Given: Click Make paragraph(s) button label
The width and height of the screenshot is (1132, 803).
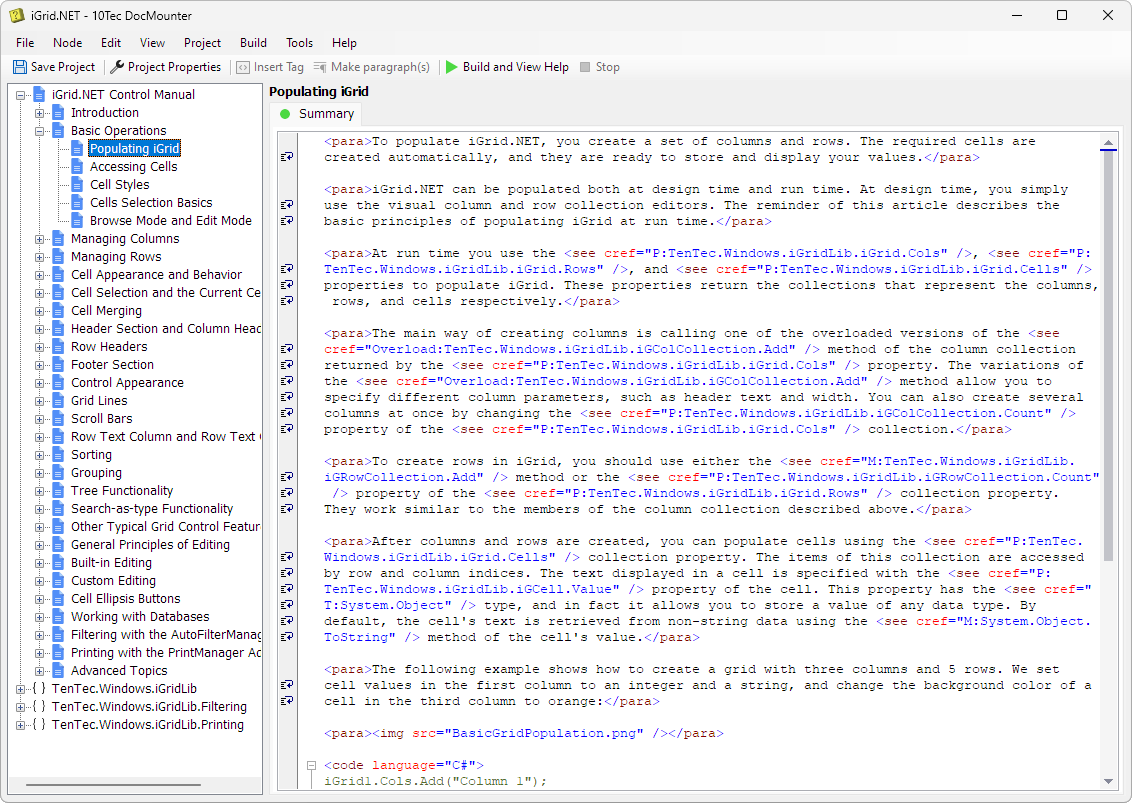Looking at the screenshot, I should pyautogui.click(x=380, y=67).
